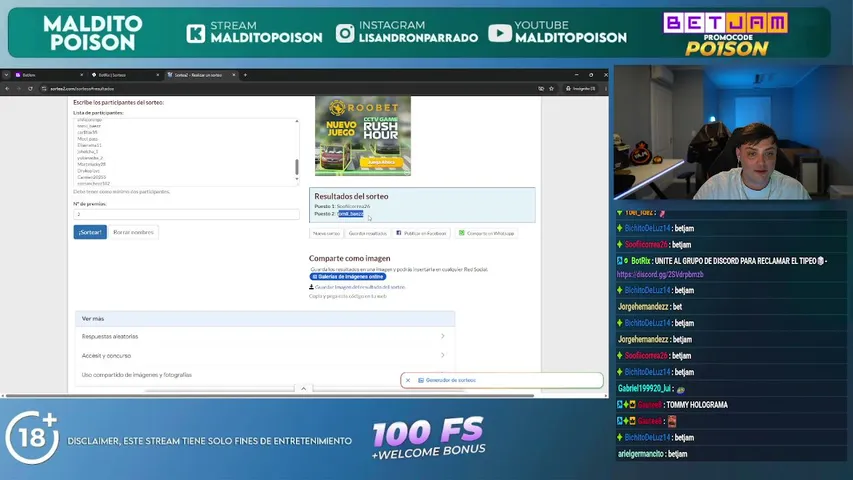Click the Roobet Rush Hour ad banner
853x480 pixels.
coord(363,136)
